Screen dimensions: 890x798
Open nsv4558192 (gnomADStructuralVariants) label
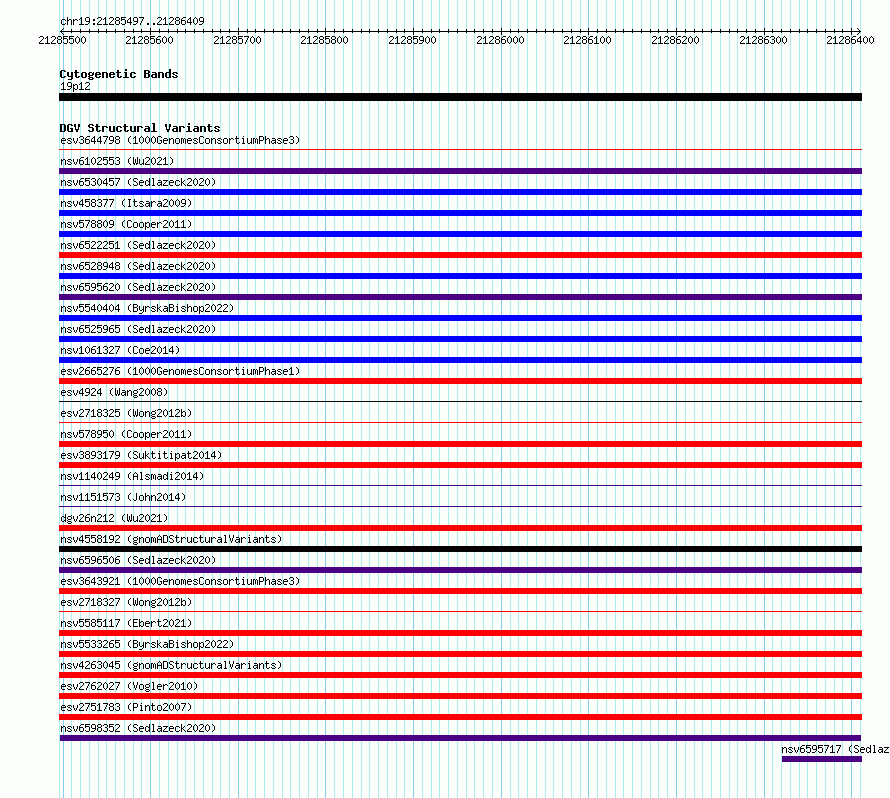(171, 539)
